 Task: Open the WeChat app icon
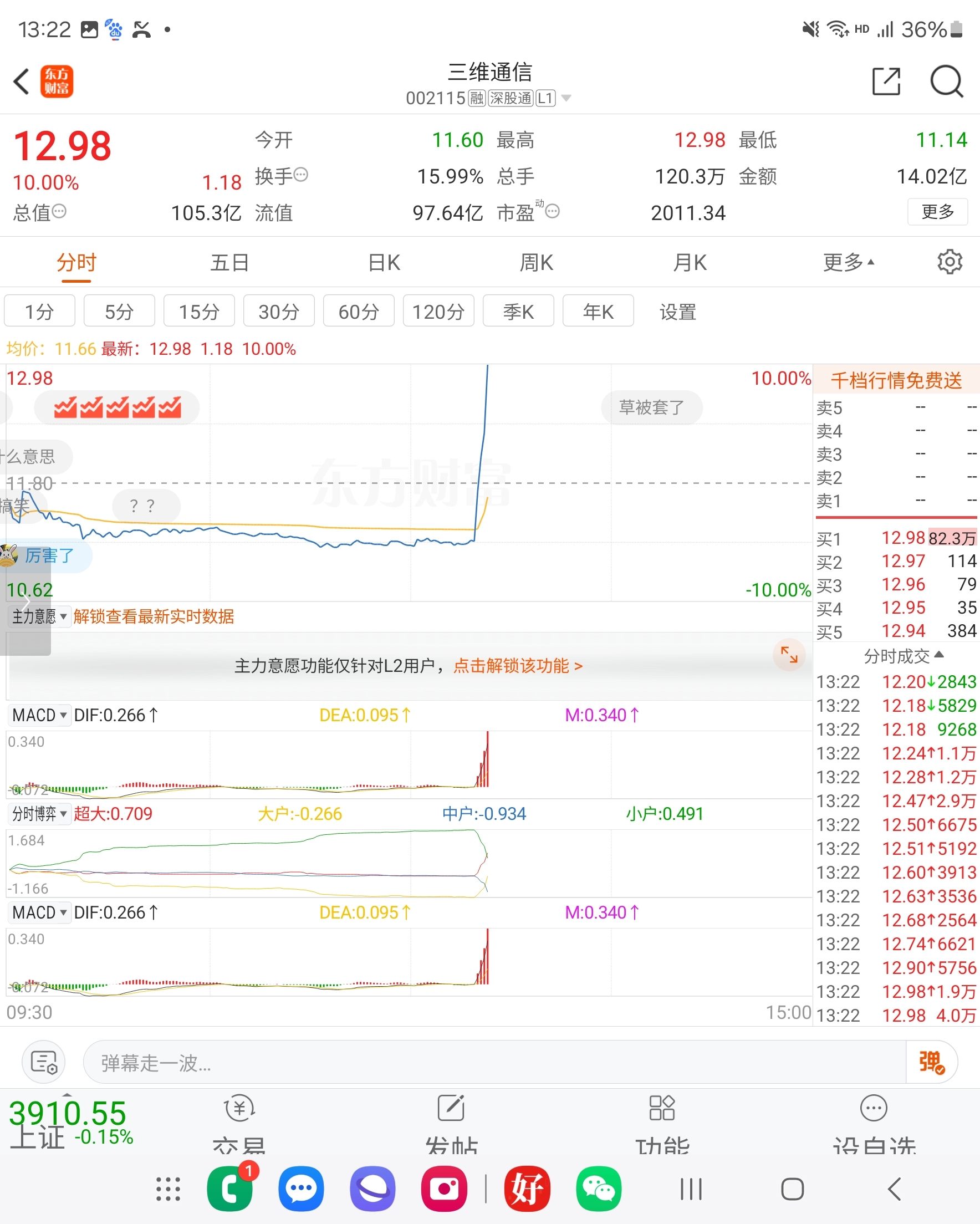(599, 1188)
